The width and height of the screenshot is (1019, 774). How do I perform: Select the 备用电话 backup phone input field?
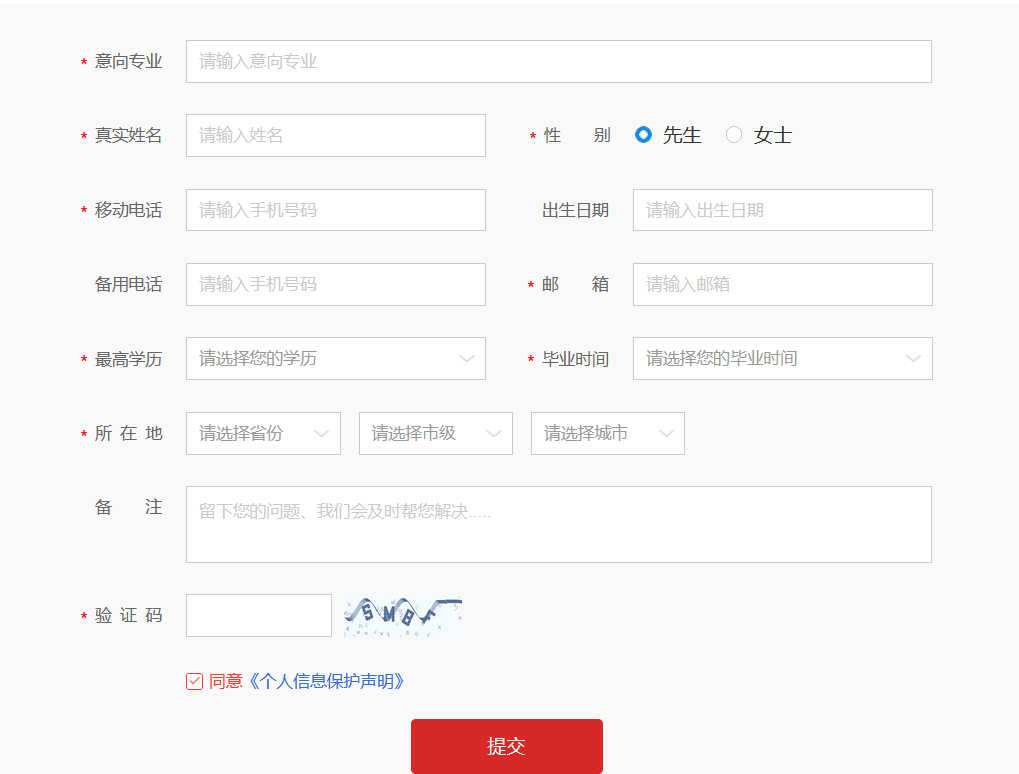[335, 284]
